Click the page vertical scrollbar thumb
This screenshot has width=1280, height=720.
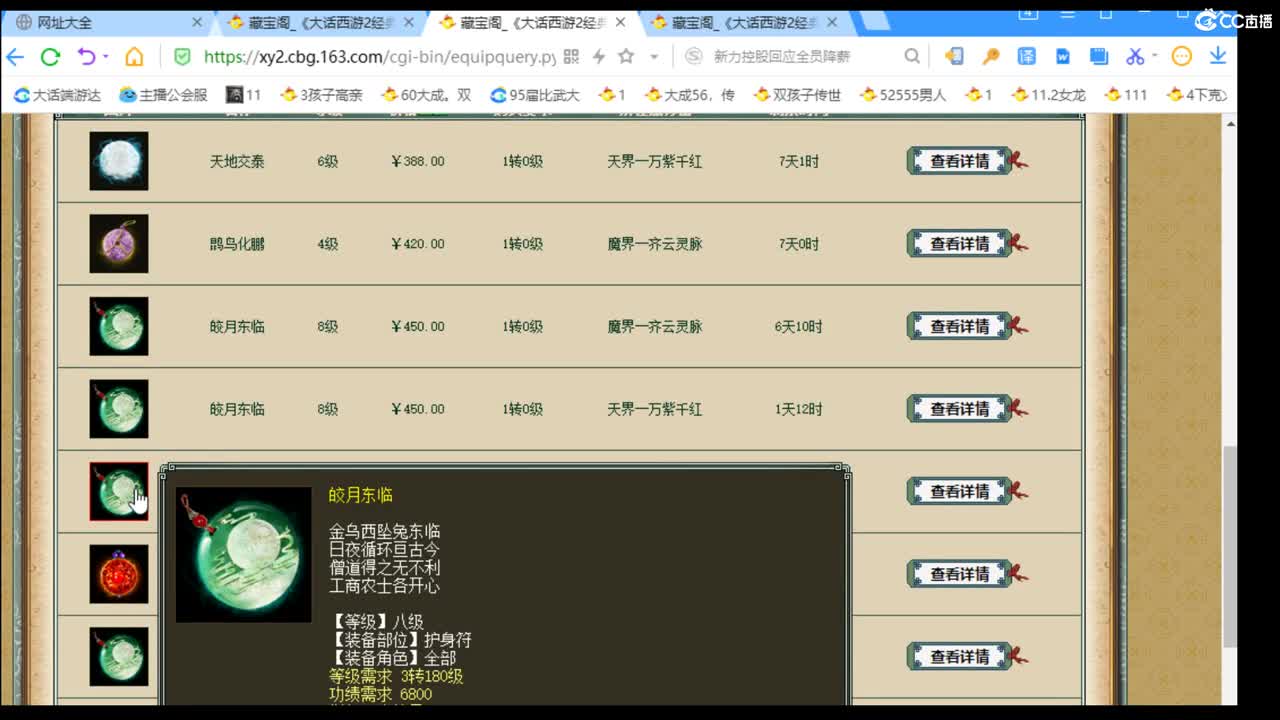coord(1230,547)
